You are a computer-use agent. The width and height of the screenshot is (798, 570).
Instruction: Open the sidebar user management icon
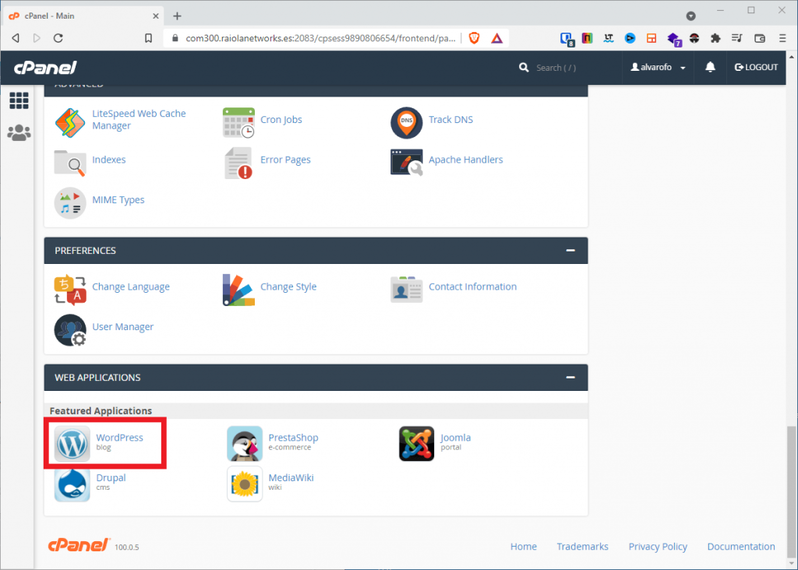(19, 133)
